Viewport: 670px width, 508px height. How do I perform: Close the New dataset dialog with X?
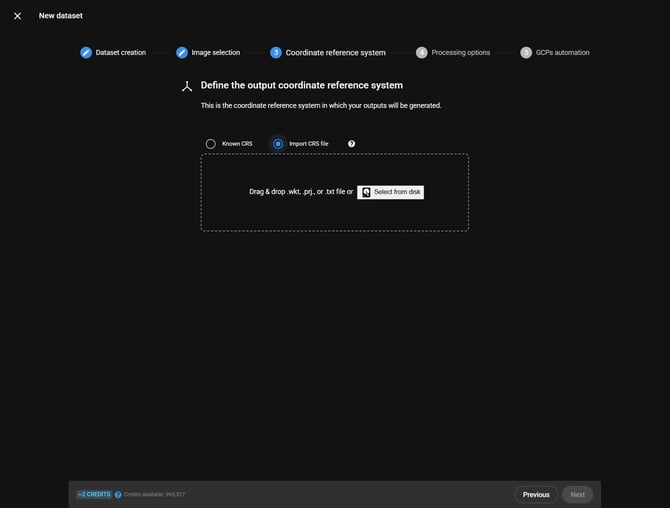click(18, 16)
